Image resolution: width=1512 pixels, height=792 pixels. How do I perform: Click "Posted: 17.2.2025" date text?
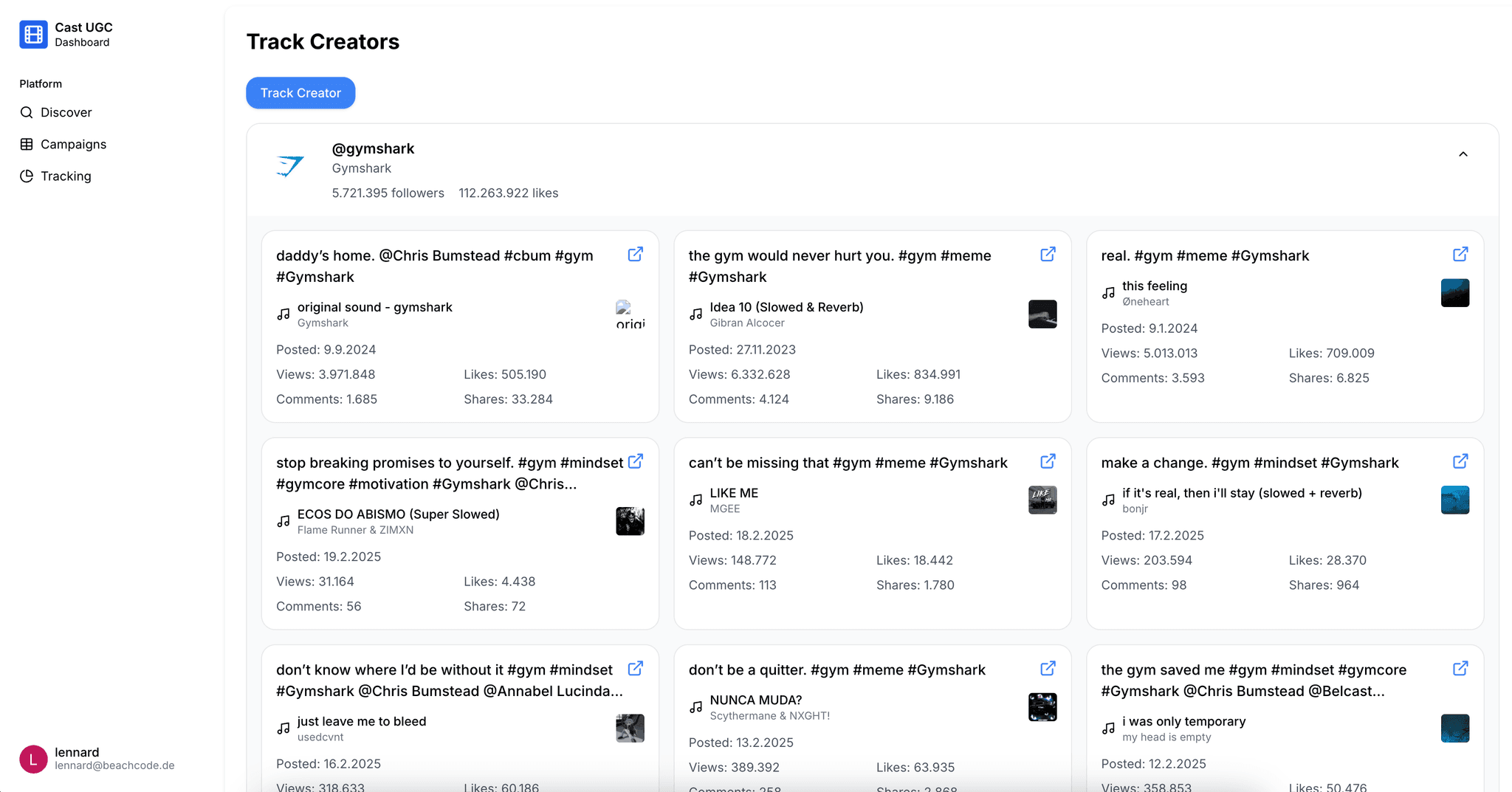[1152, 535]
